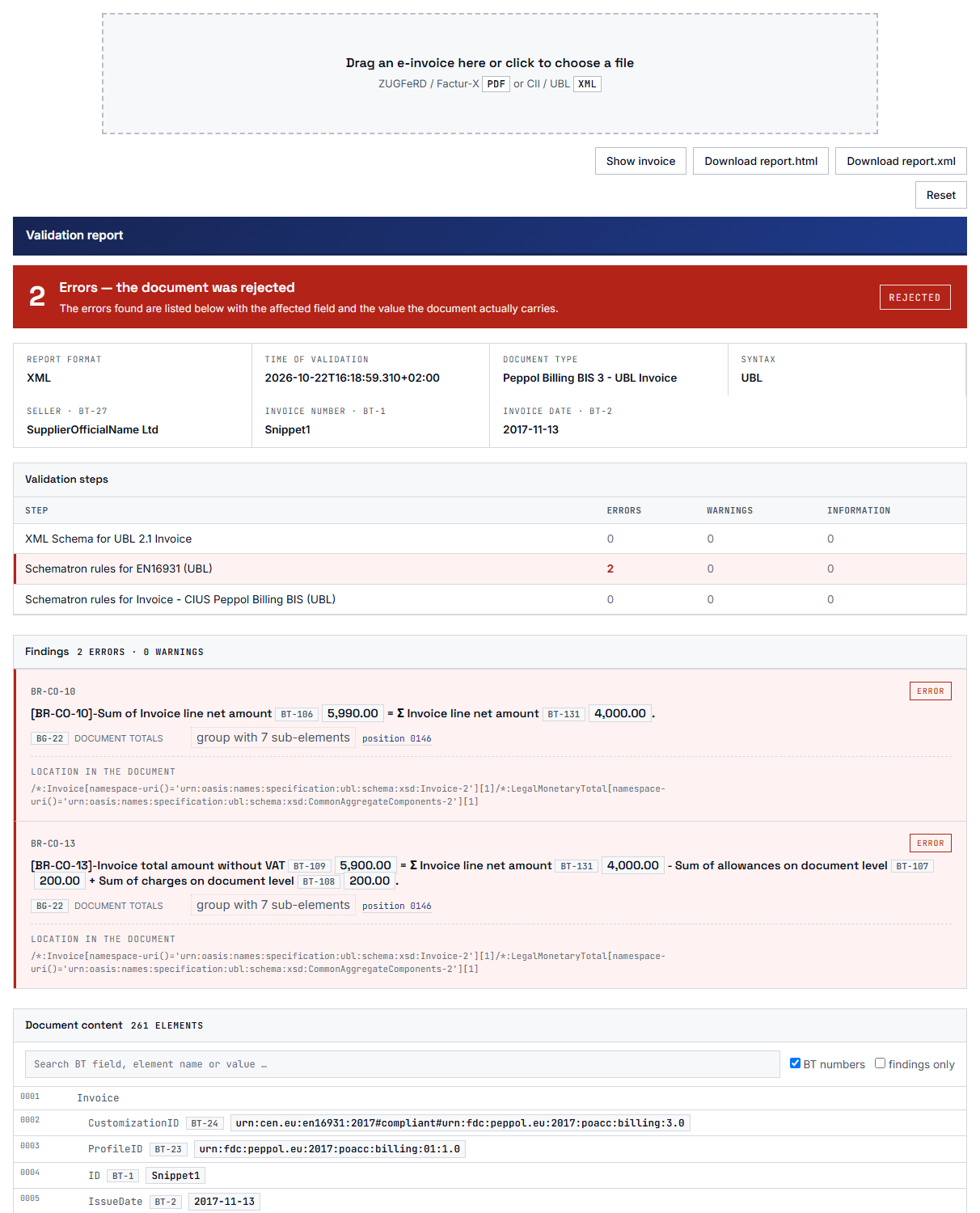Click the ERRORS column header
This screenshot has height=1213, width=980.
pyautogui.click(x=624, y=510)
